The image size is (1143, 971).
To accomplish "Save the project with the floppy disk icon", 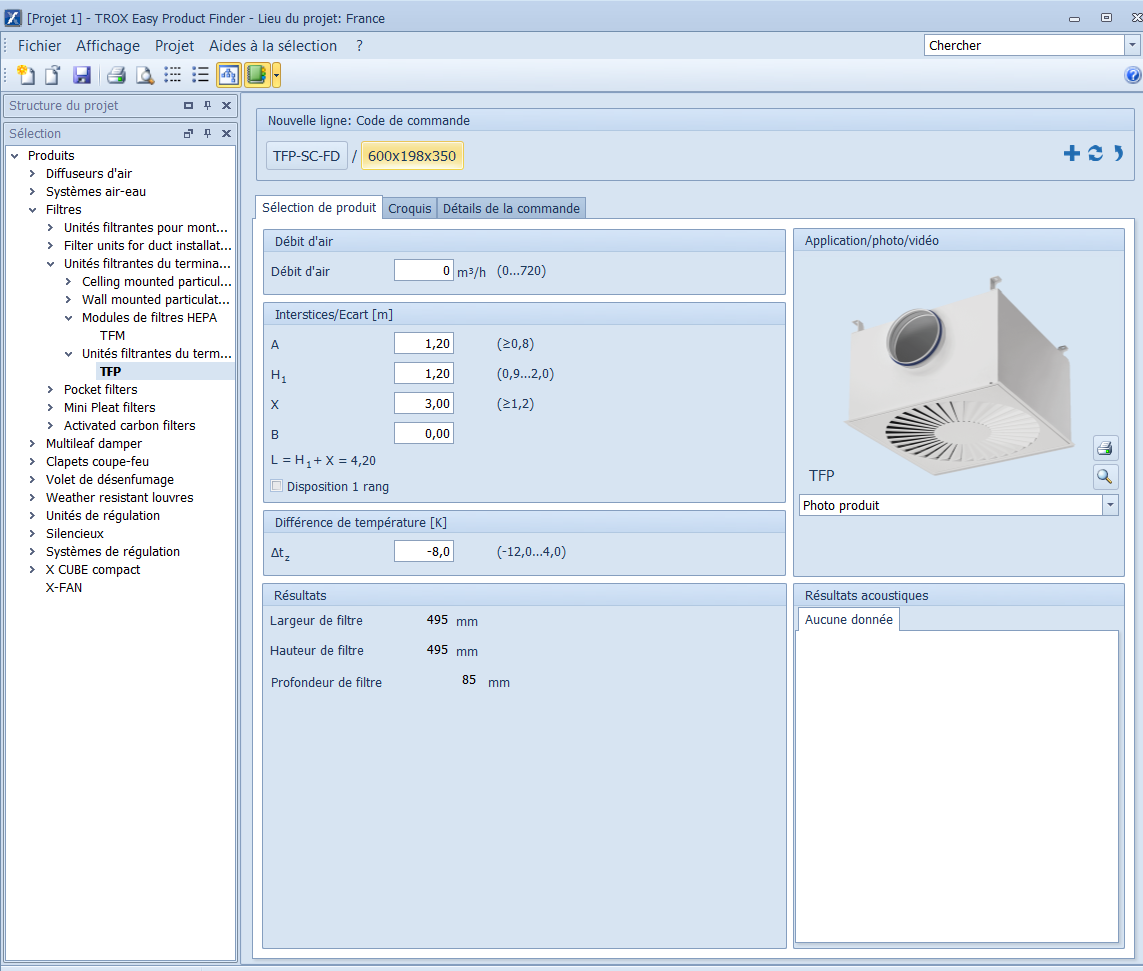I will (x=82, y=75).
